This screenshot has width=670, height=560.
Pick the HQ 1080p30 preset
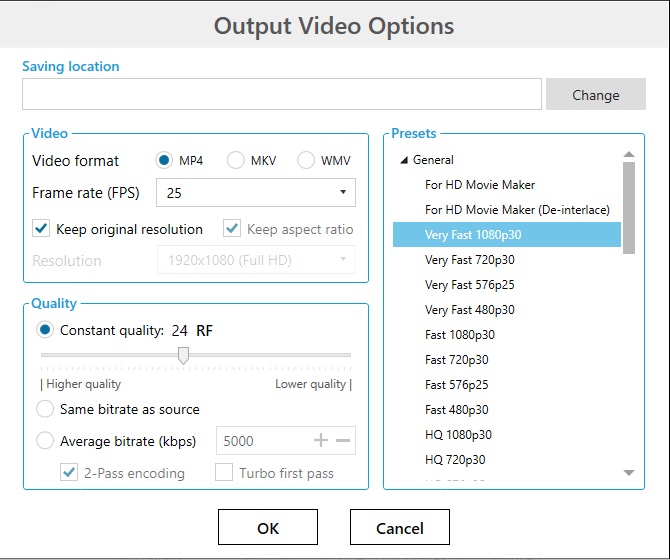pos(458,435)
